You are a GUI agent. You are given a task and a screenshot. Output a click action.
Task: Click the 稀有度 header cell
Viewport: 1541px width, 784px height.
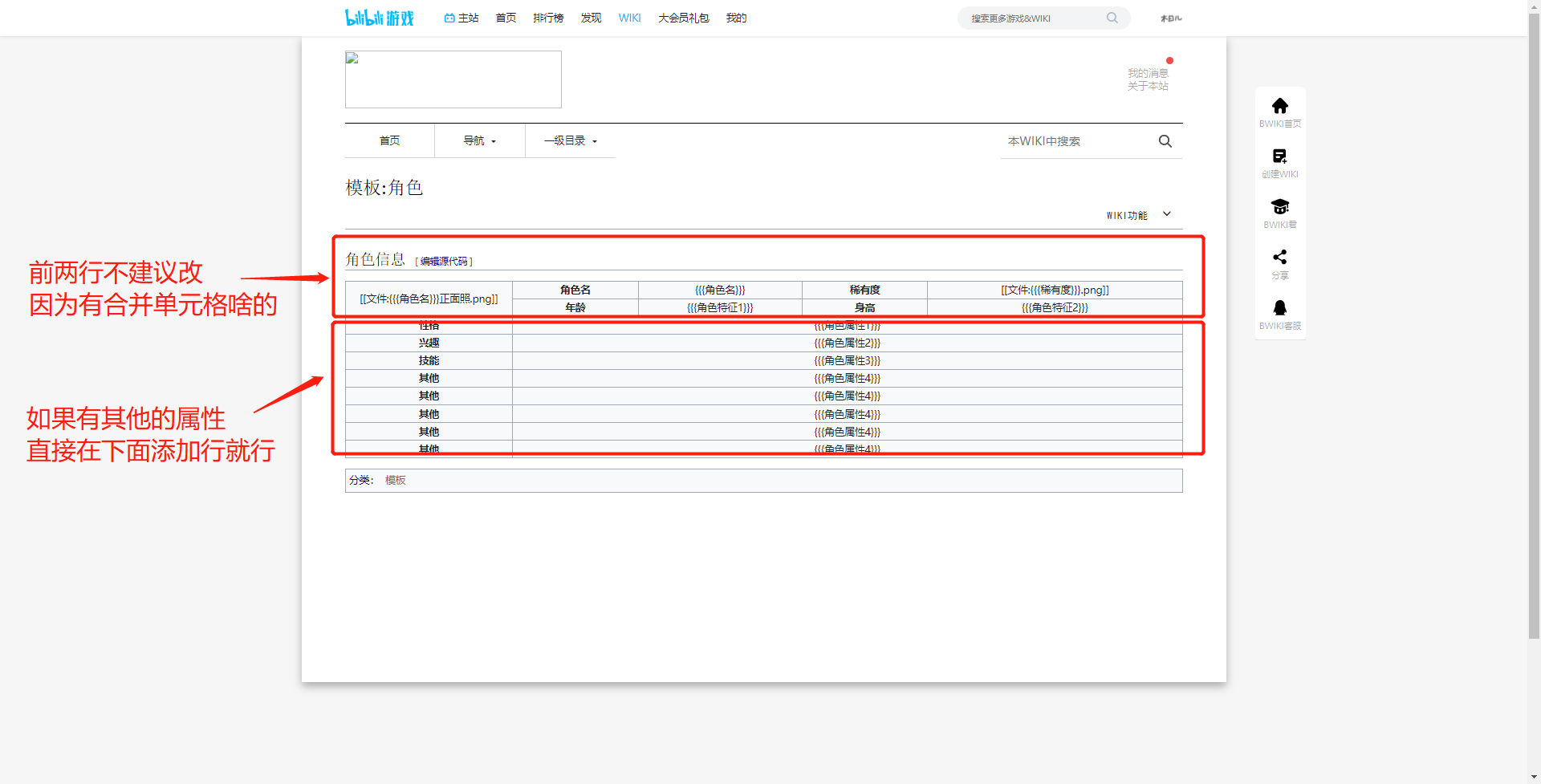point(864,290)
